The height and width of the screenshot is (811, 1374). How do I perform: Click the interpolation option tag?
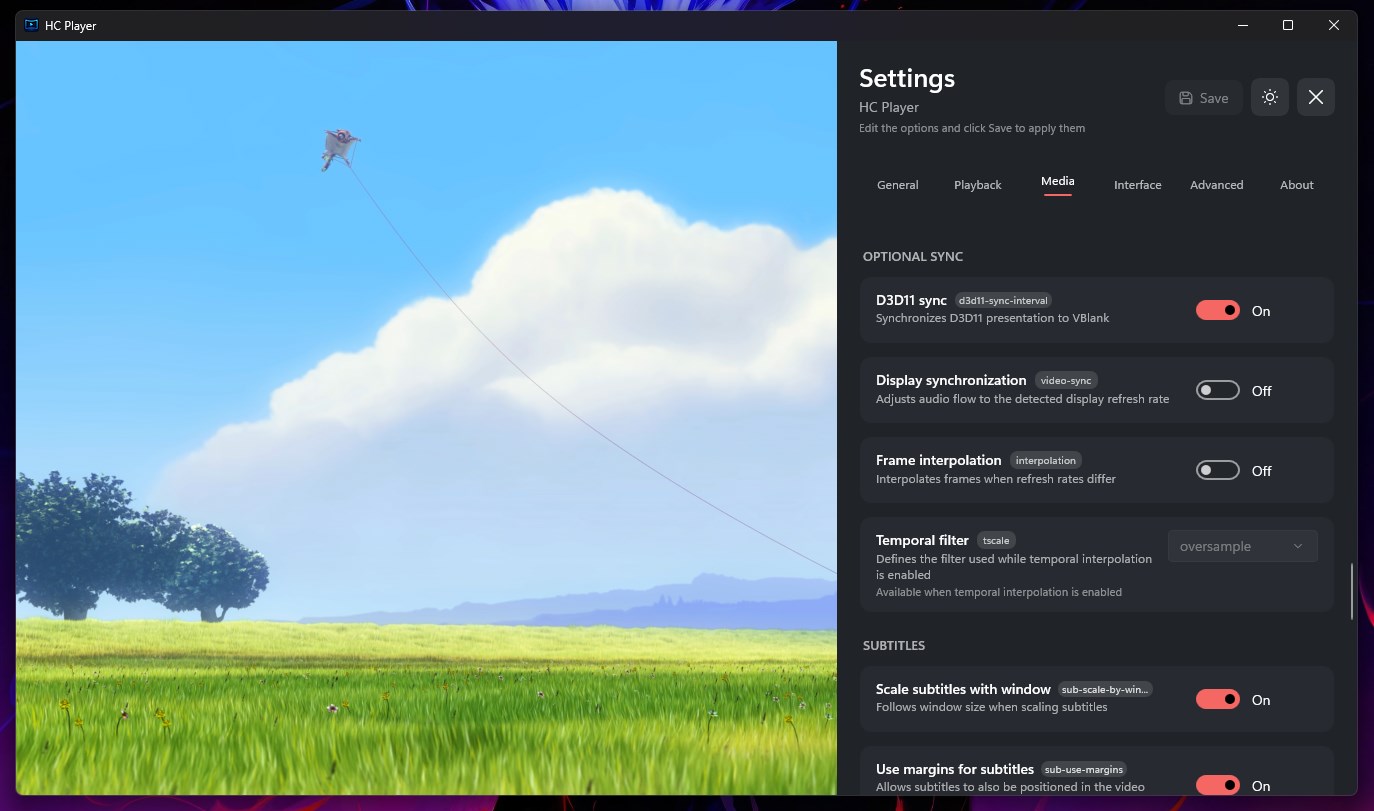pos(1046,460)
